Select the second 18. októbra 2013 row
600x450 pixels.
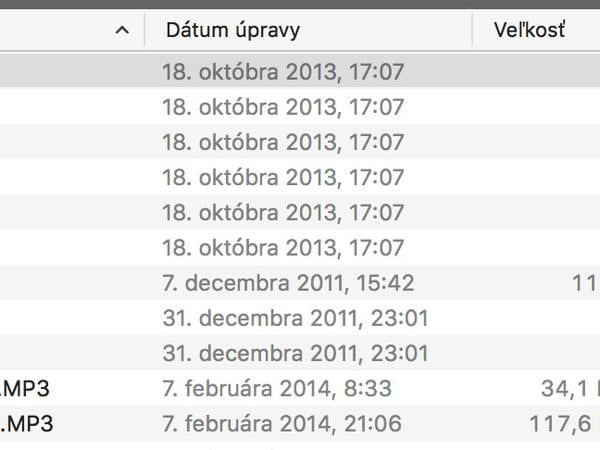[283, 107]
